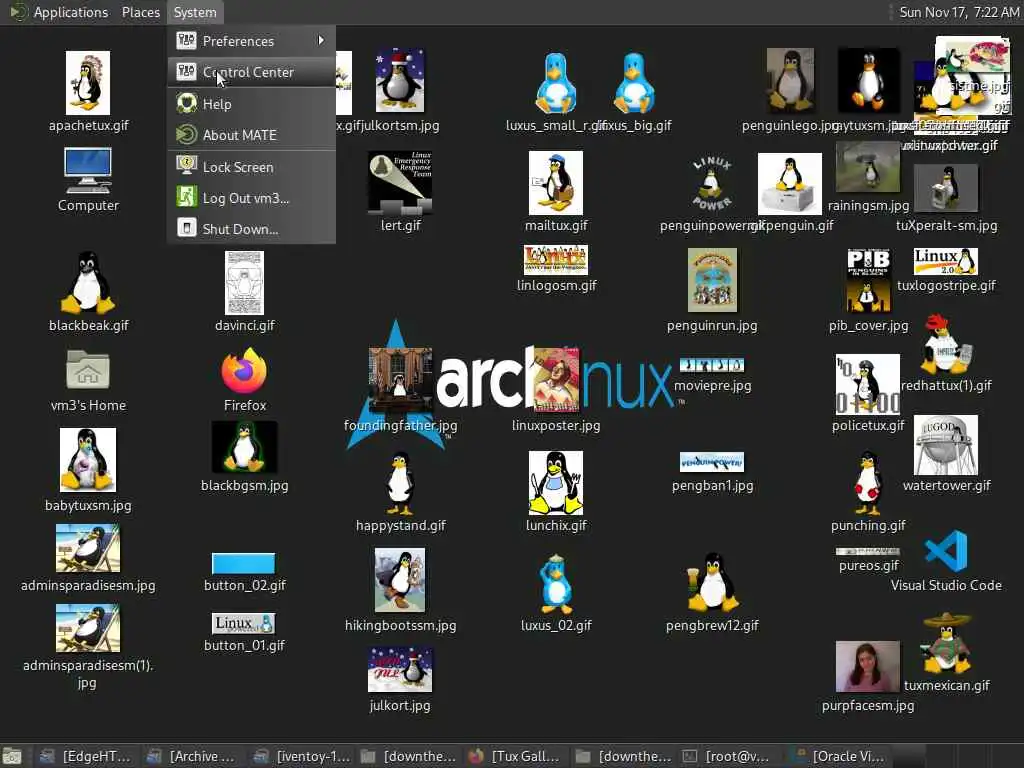Select the button_01.gif icon
1024x768 pixels.
click(244, 624)
